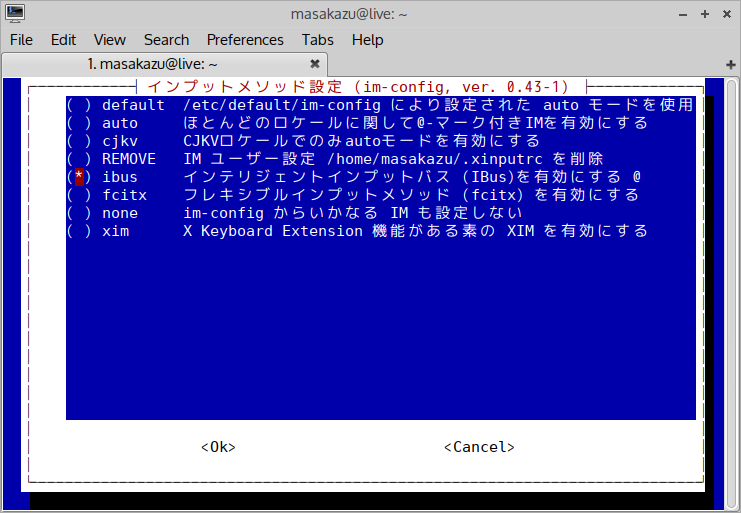The width and height of the screenshot is (741, 513).
Task: Select the xim radio option
Action: pos(79,231)
